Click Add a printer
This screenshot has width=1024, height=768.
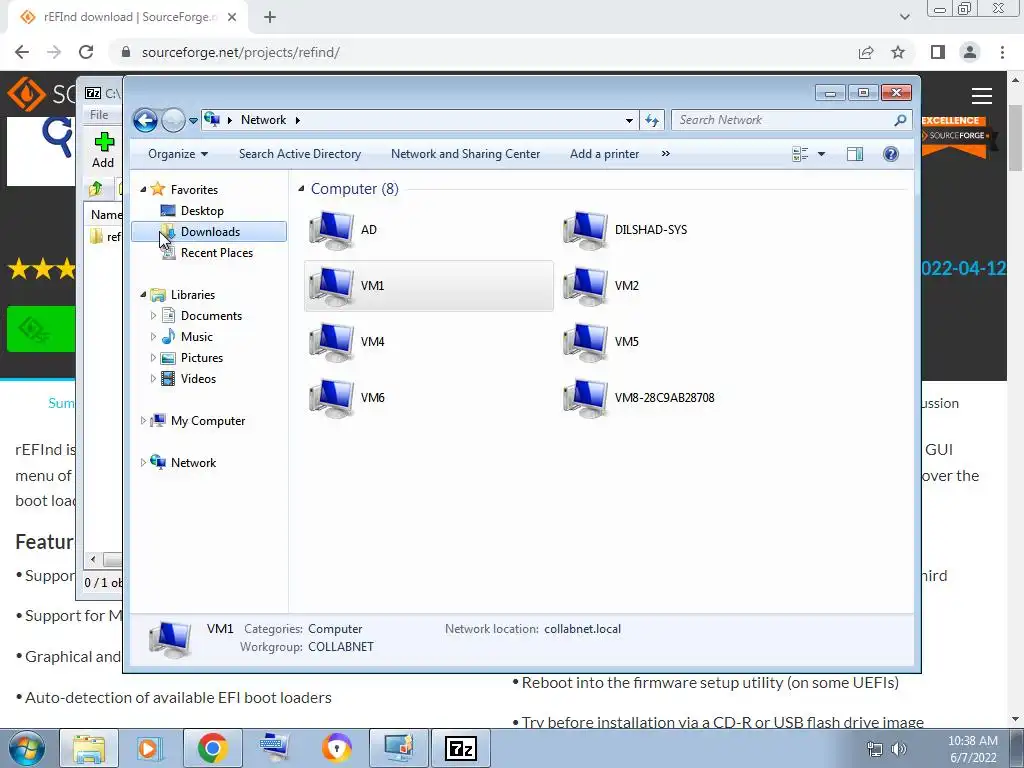[604, 154]
